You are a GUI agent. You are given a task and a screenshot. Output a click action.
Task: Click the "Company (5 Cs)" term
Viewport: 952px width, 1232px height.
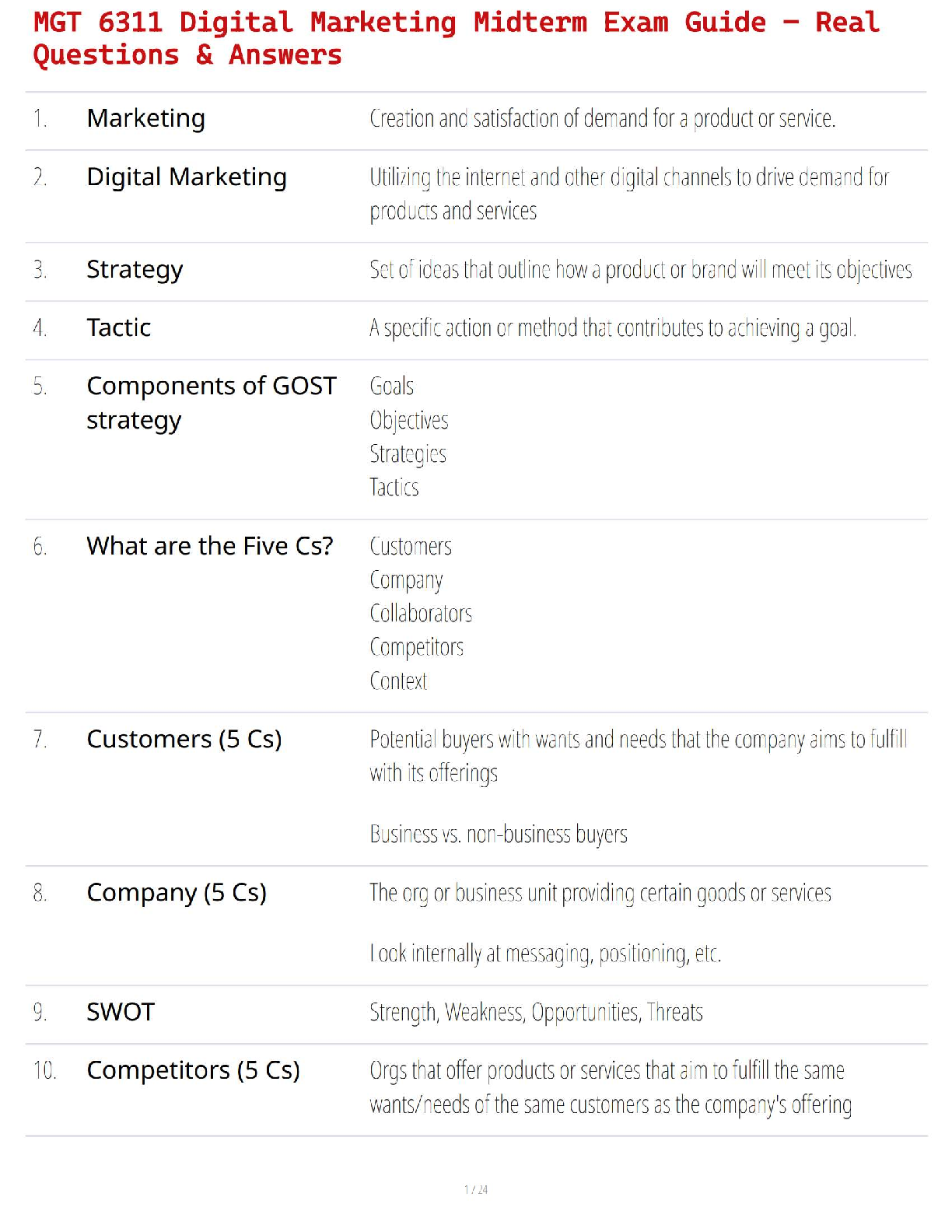(177, 892)
